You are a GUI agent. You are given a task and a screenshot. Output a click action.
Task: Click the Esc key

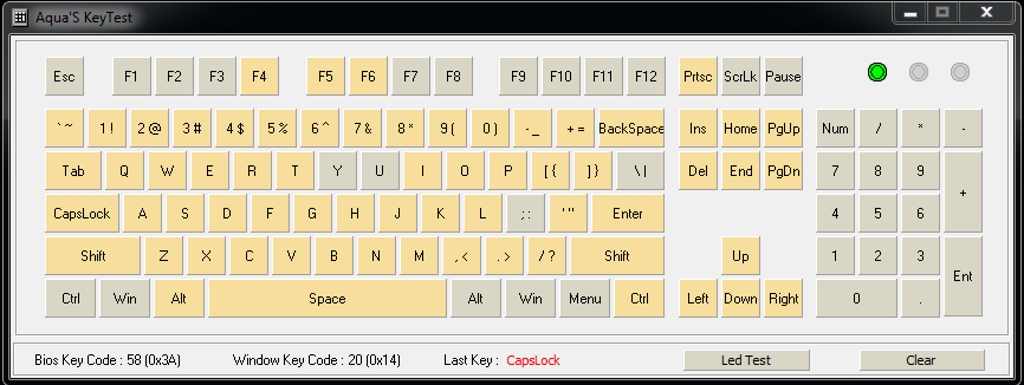click(64, 76)
